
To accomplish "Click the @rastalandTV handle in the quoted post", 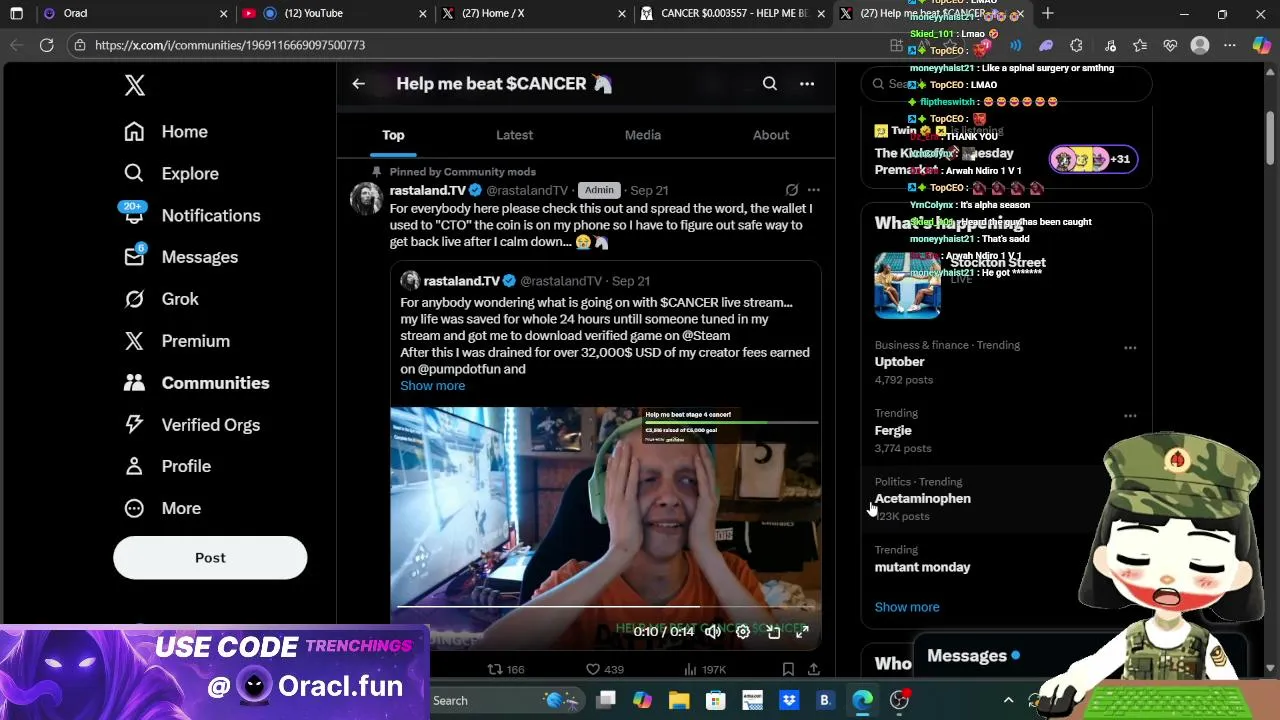I will pos(561,281).
